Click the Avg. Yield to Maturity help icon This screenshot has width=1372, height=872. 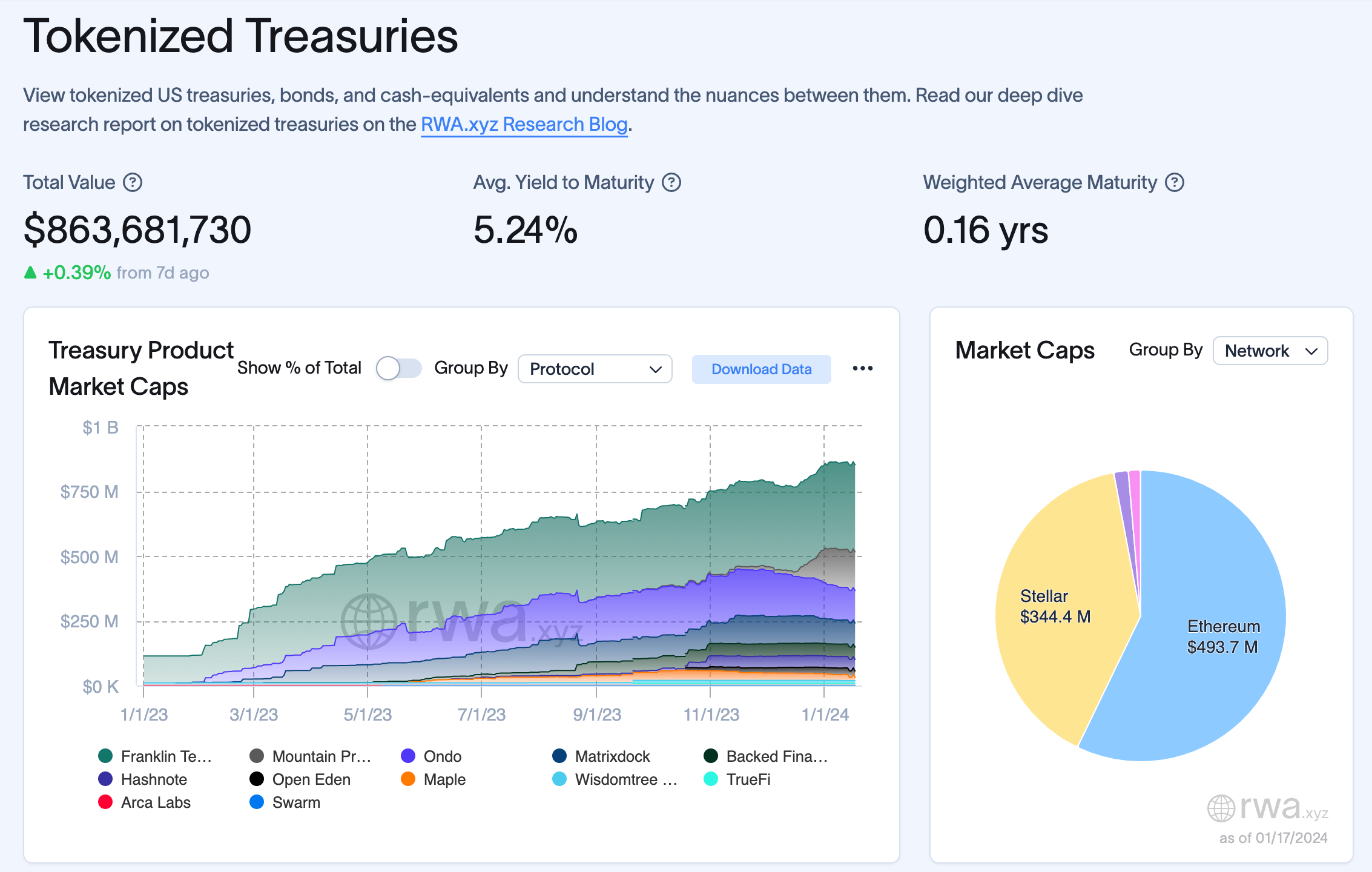(x=671, y=182)
